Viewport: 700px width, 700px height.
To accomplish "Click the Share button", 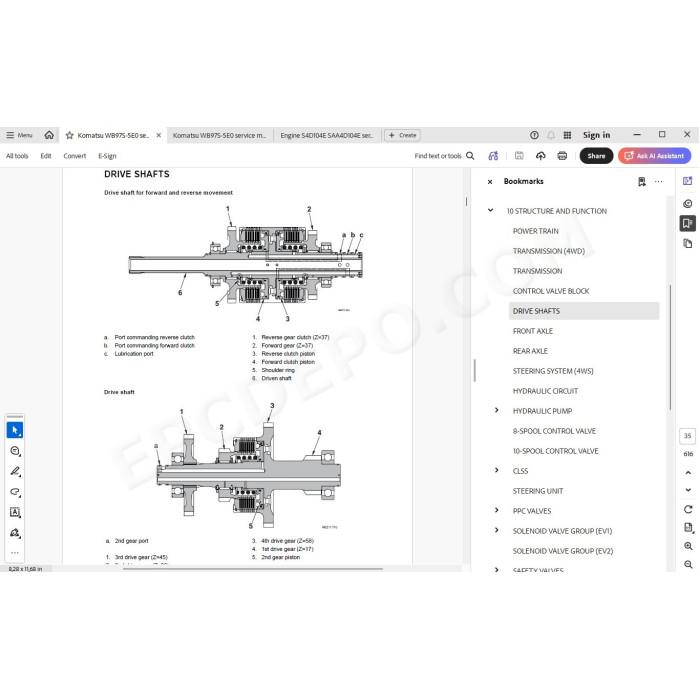I will (x=596, y=155).
